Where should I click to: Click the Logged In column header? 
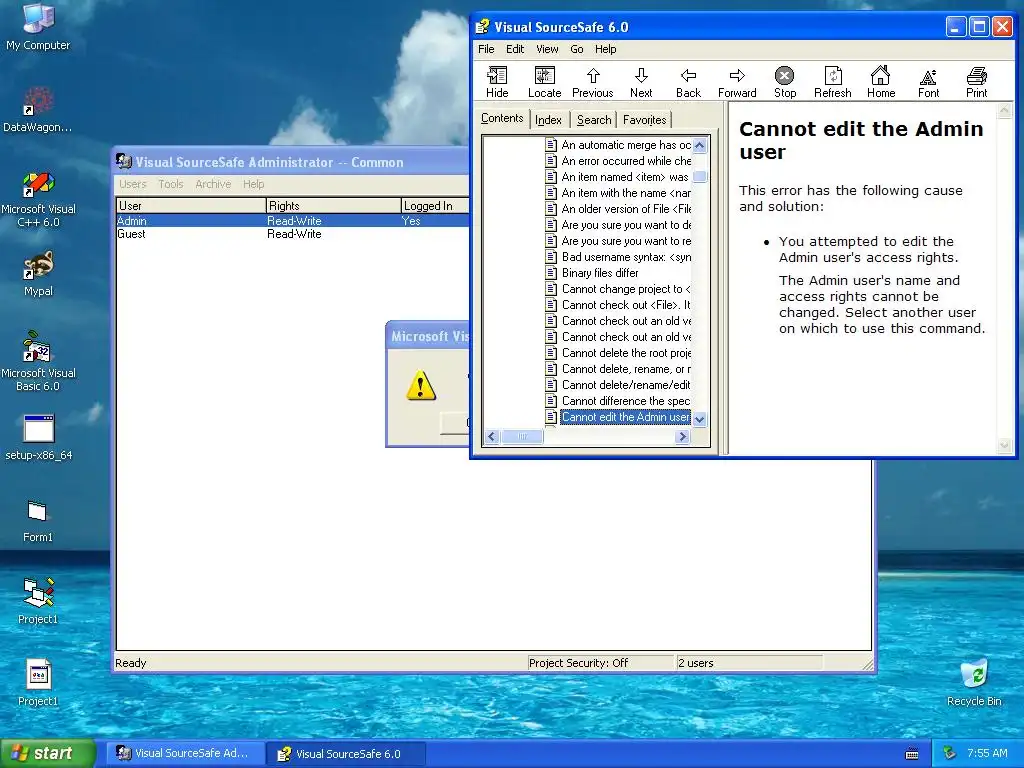pos(436,206)
